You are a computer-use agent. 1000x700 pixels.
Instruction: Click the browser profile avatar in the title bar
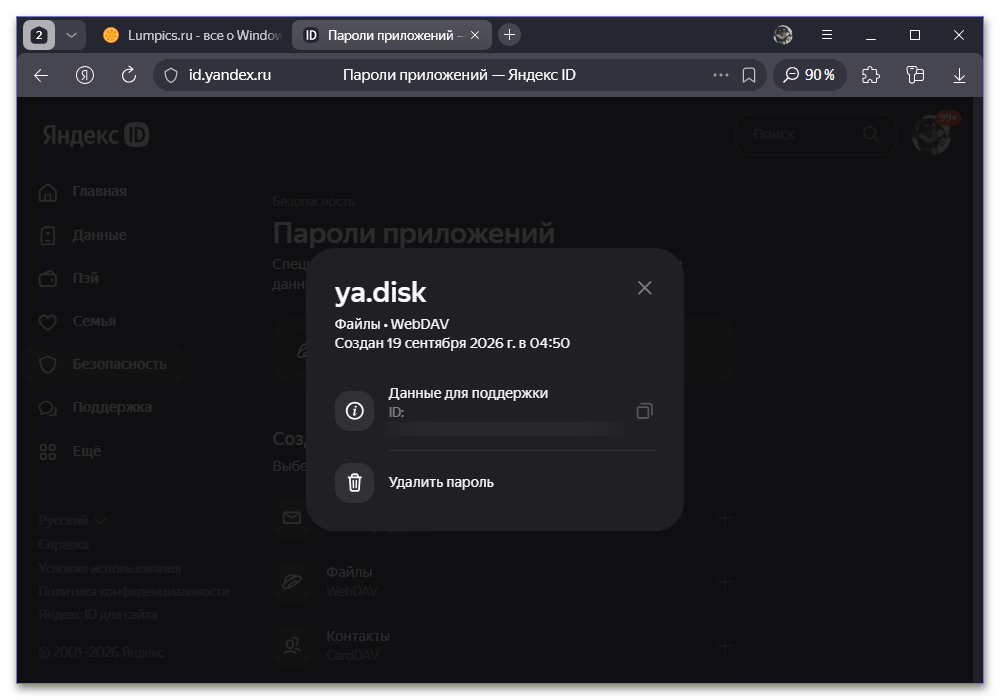783,35
